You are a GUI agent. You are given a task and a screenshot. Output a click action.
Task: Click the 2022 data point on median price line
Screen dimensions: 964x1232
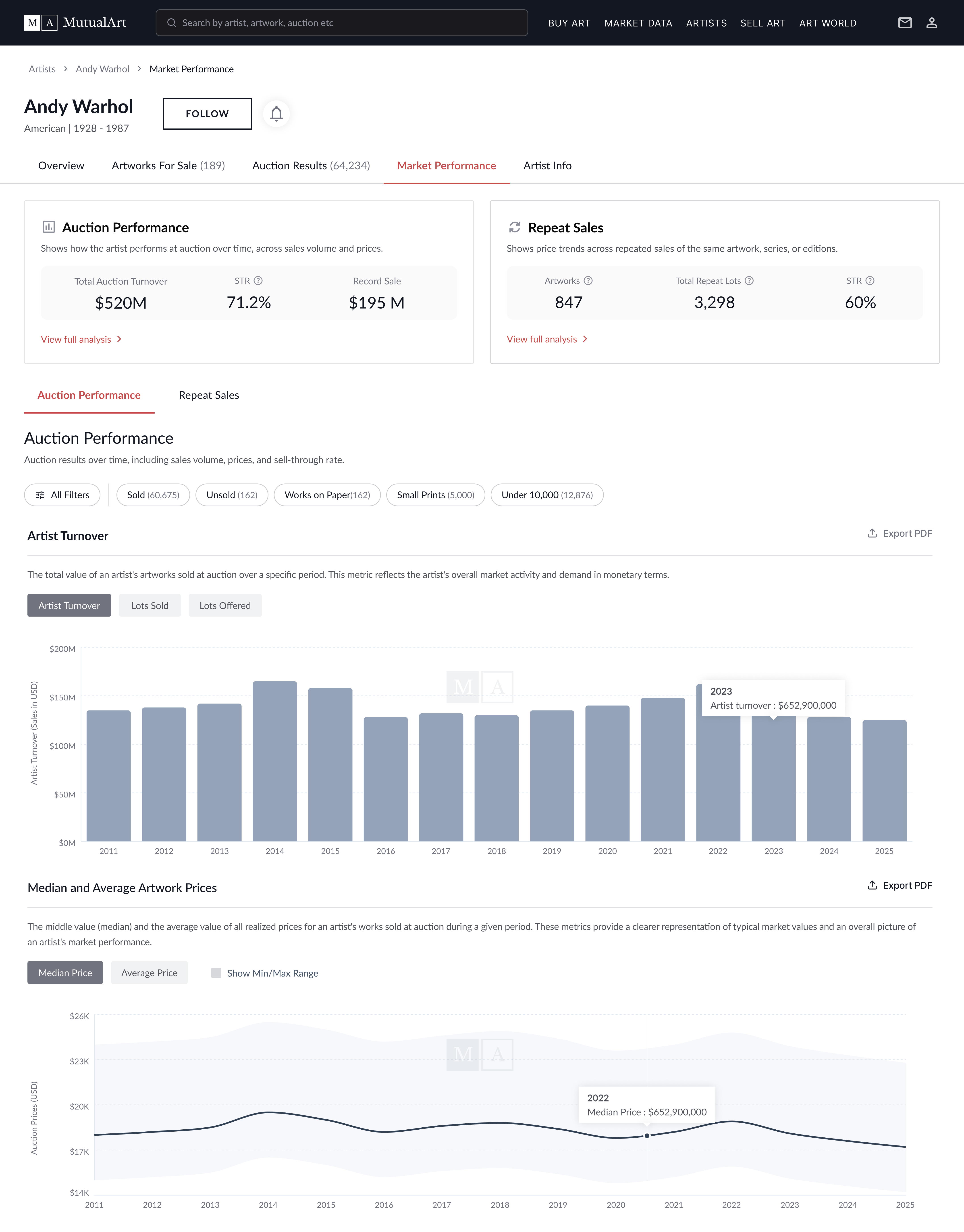pyautogui.click(x=647, y=1136)
